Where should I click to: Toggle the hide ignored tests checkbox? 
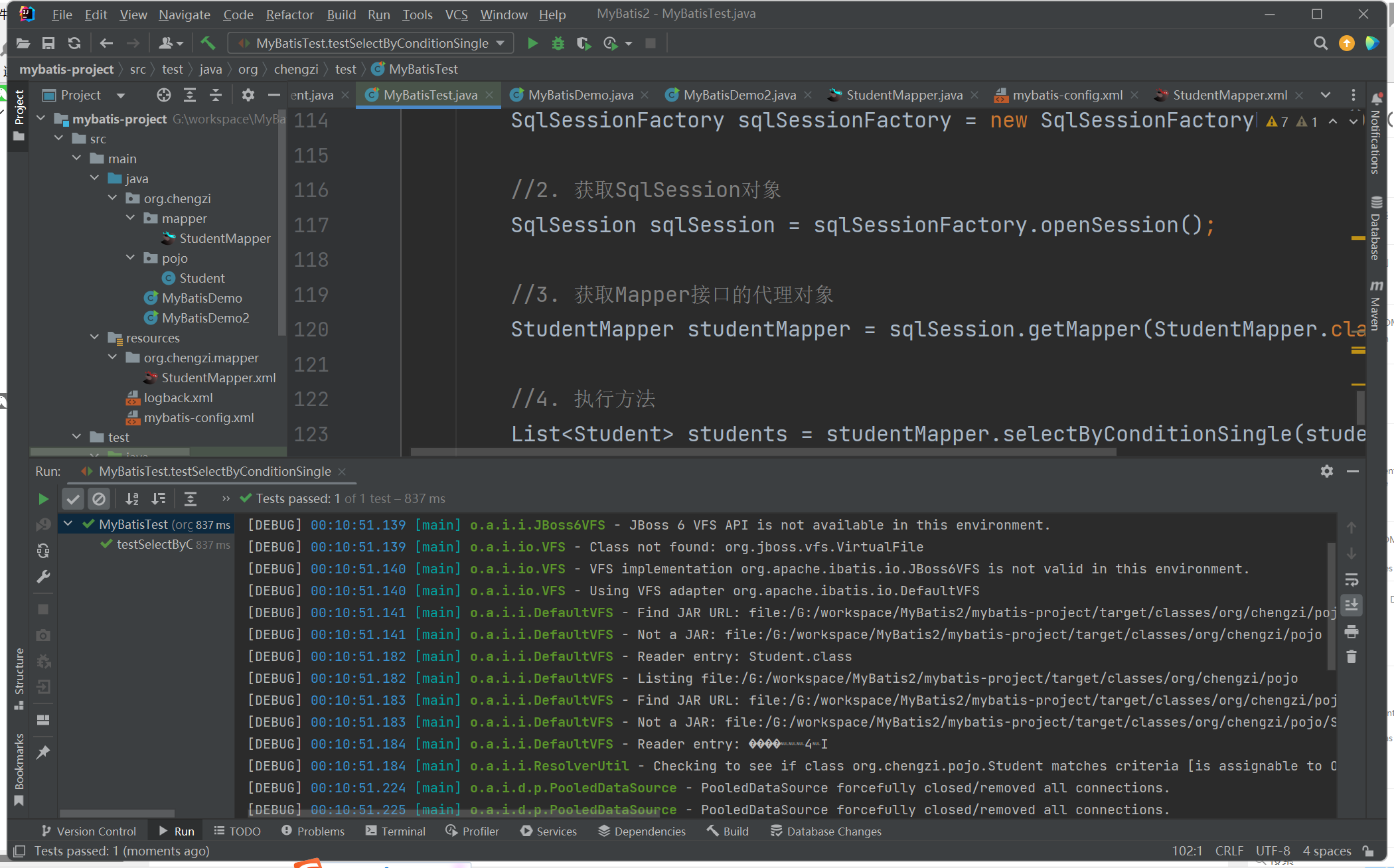(x=99, y=498)
